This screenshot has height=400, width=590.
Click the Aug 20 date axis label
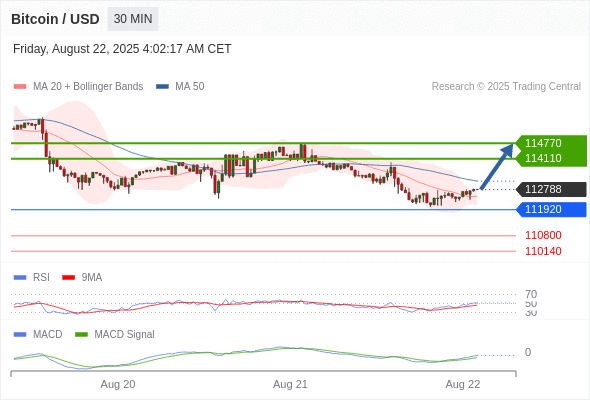point(118,385)
